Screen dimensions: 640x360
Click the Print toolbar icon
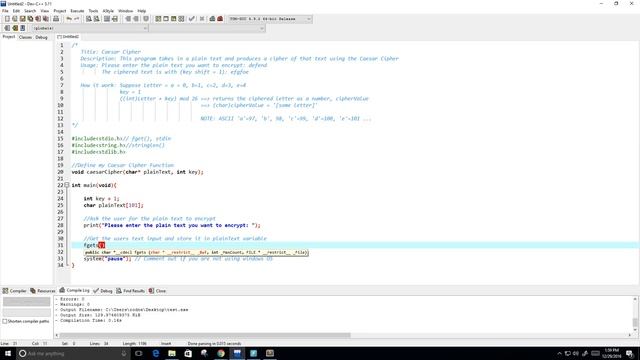click(x=56, y=19)
